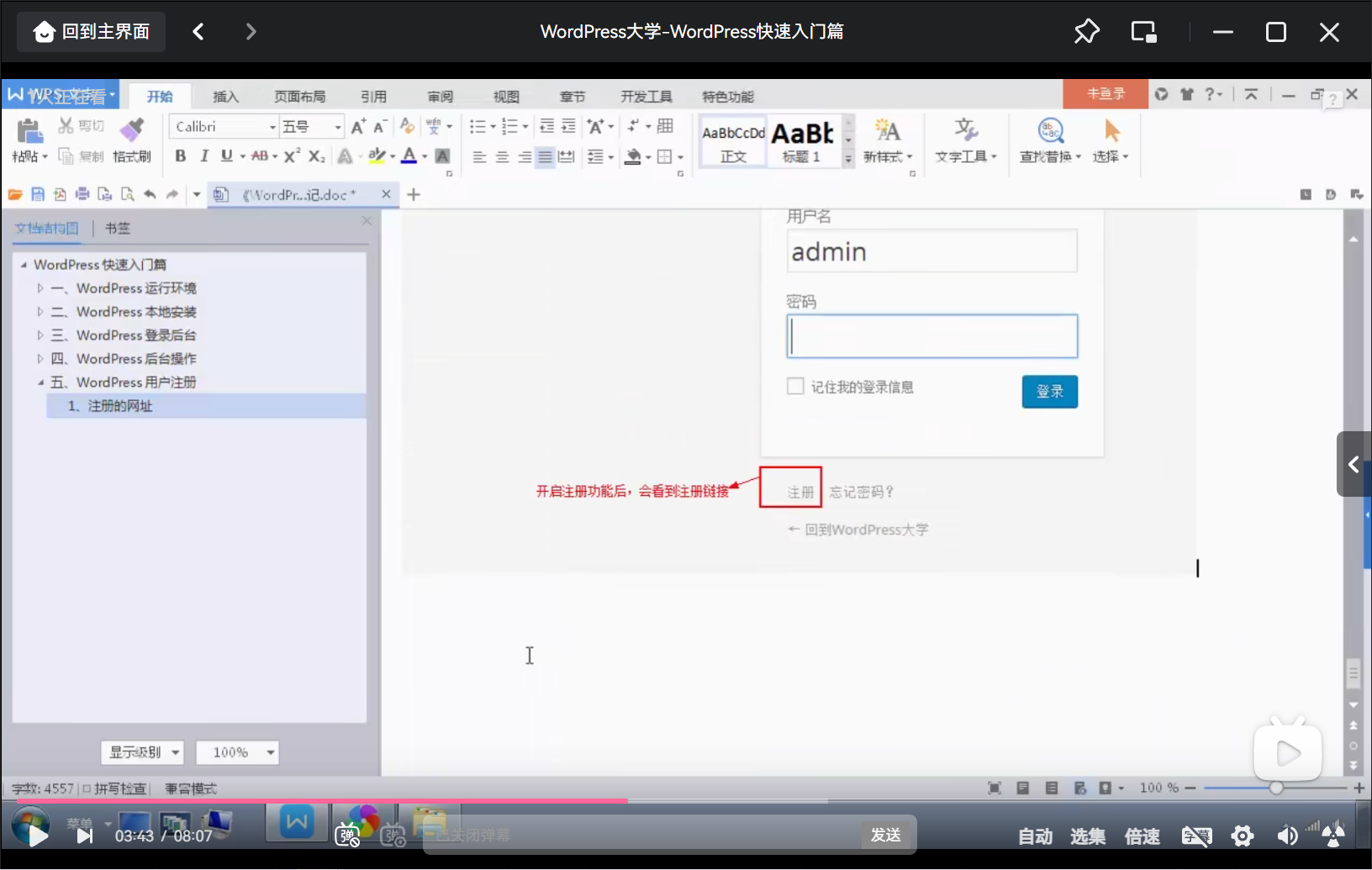The image size is (1372, 870).
Task: Open the 视图 ribbon tab
Action: (x=506, y=97)
